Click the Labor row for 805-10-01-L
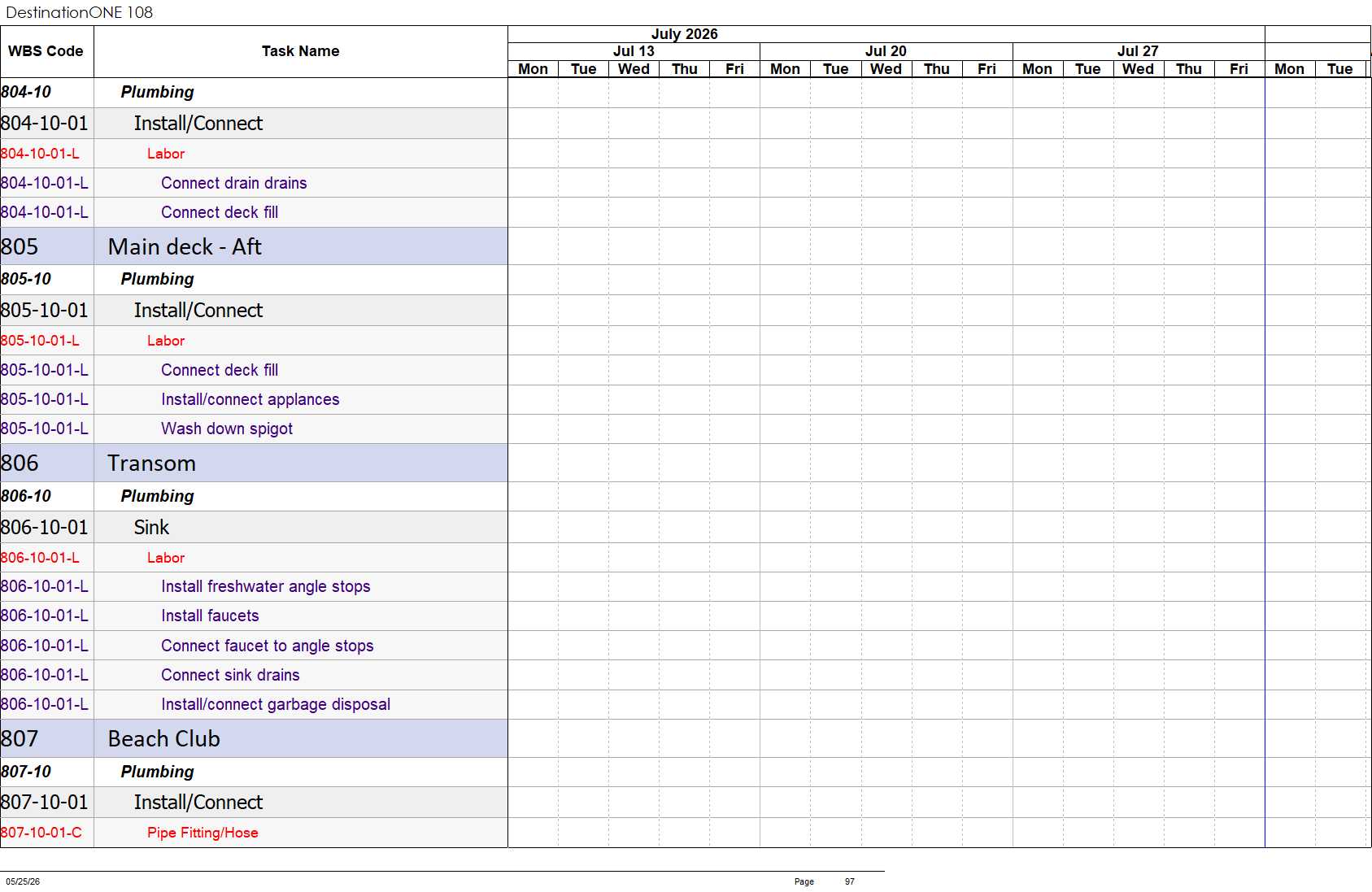 tap(301, 341)
